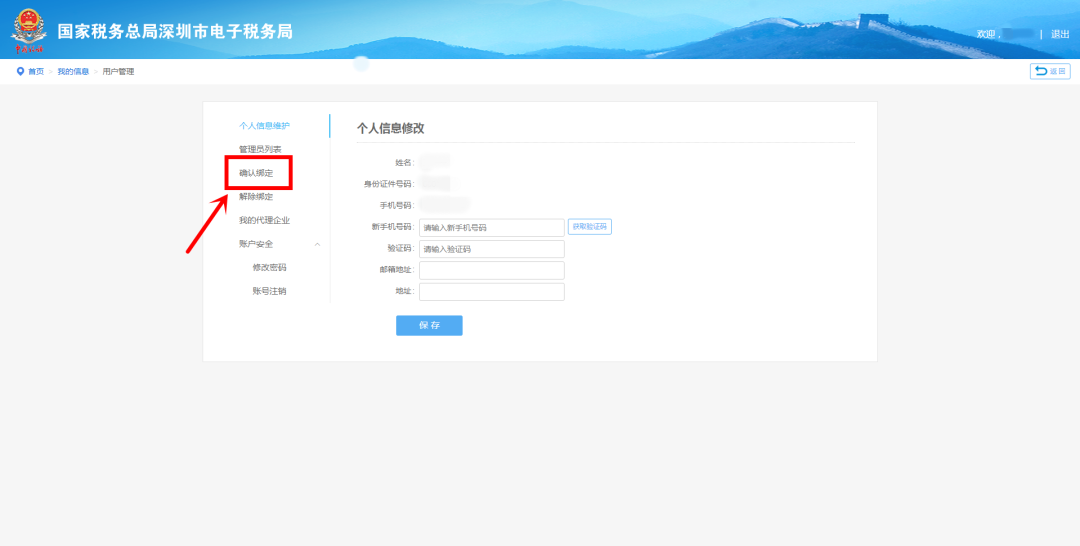Focus the 新手机号码 input field
The width and height of the screenshot is (1080, 546).
point(492,228)
